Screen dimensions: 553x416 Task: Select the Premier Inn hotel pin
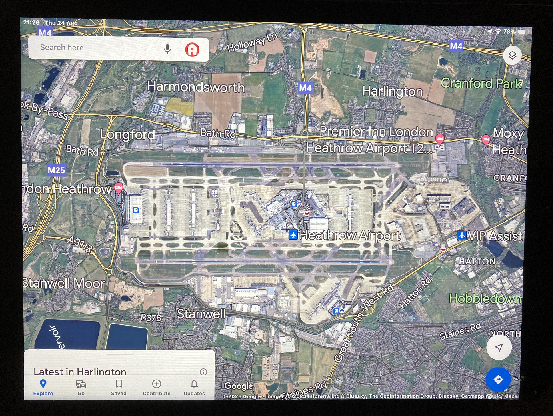pos(439,139)
